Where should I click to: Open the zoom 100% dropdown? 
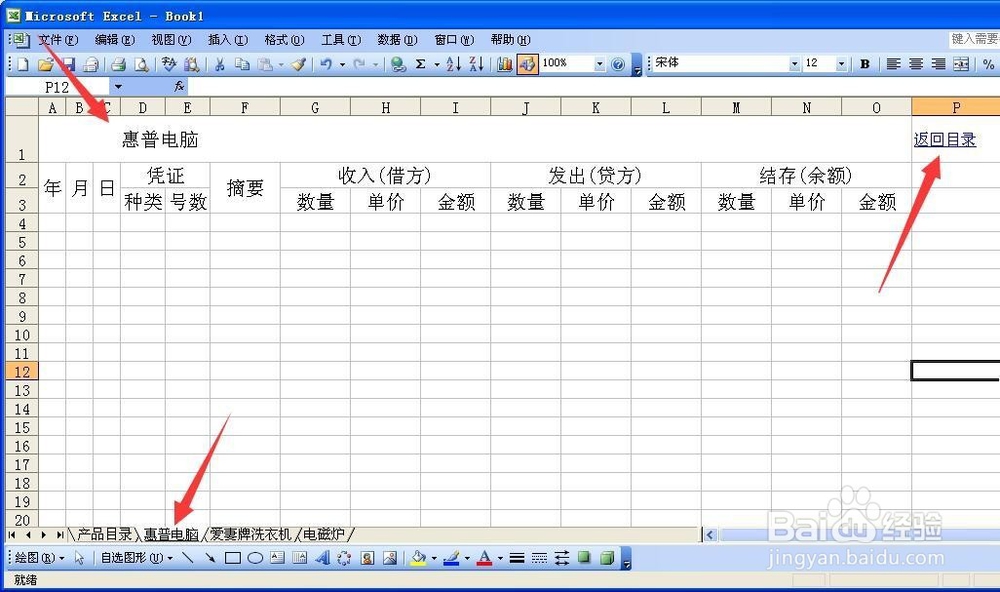click(x=599, y=64)
